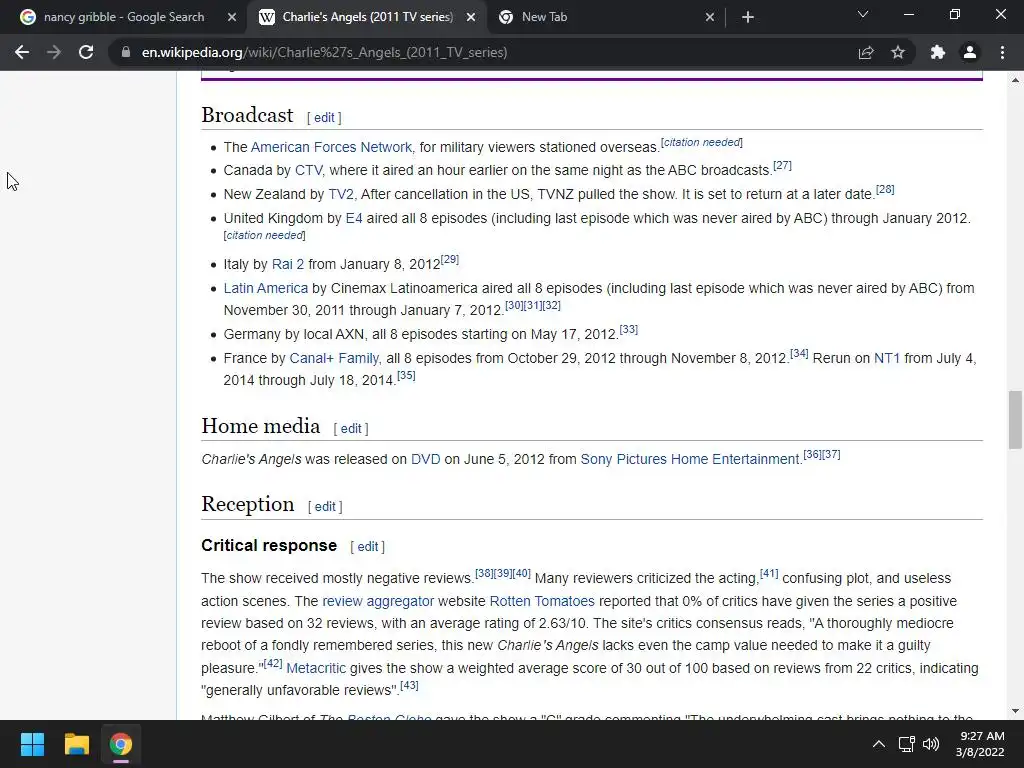View site info via lock icon
The width and height of the screenshot is (1024, 768).
point(126,52)
